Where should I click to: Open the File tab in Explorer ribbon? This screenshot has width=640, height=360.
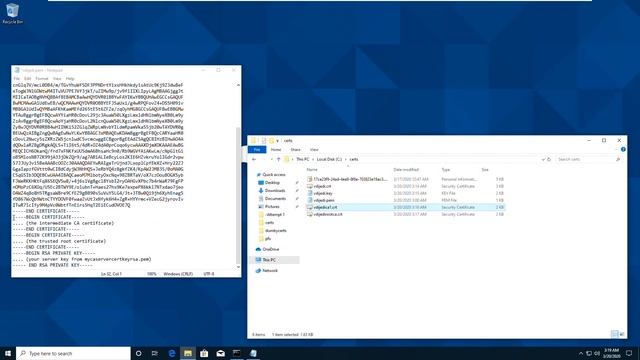257,150
